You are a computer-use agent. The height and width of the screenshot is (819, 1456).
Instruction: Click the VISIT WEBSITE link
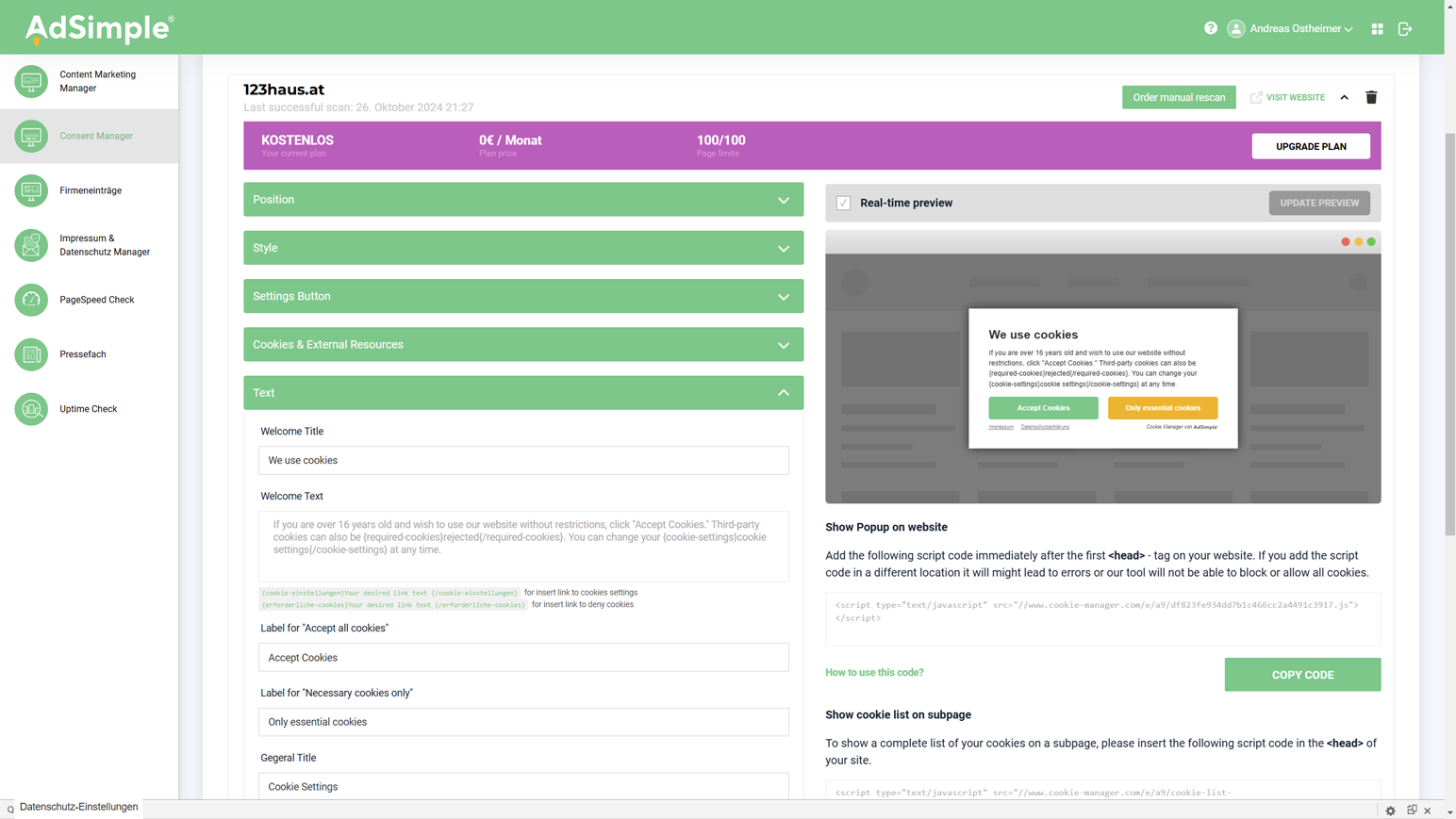pyautogui.click(x=1295, y=97)
